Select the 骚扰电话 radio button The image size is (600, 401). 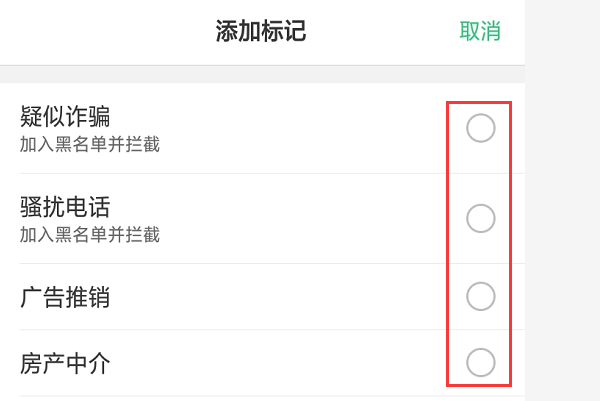[481, 218]
